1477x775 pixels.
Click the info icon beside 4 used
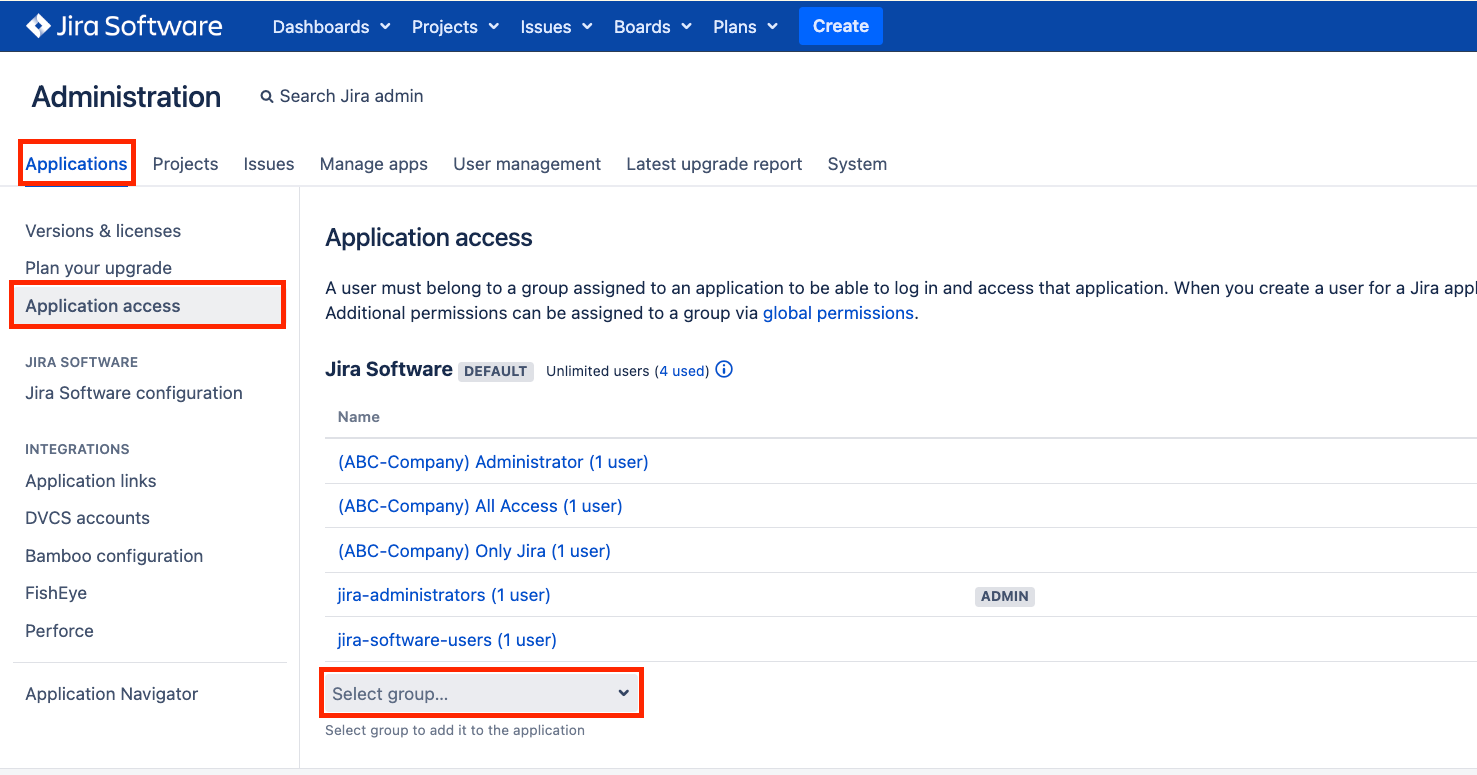point(725,369)
